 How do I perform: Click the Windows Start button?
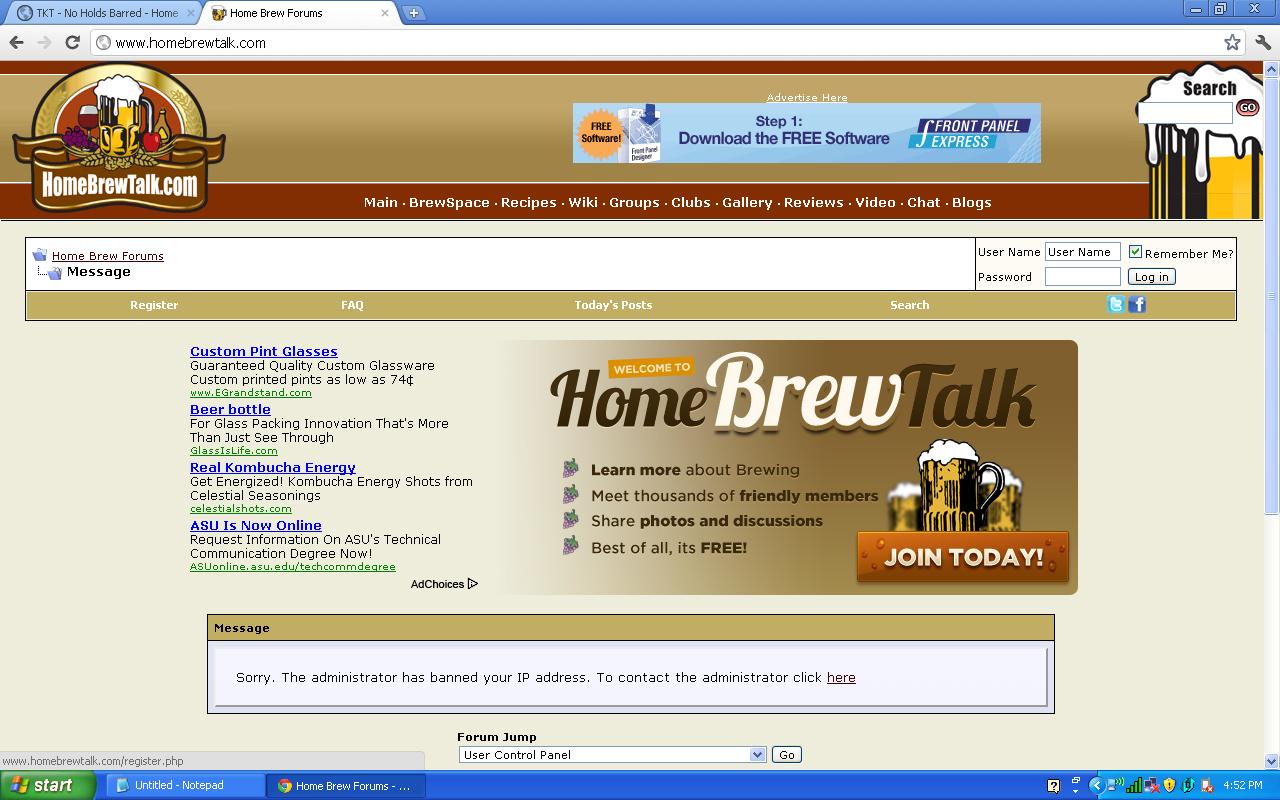[x=47, y=786]
